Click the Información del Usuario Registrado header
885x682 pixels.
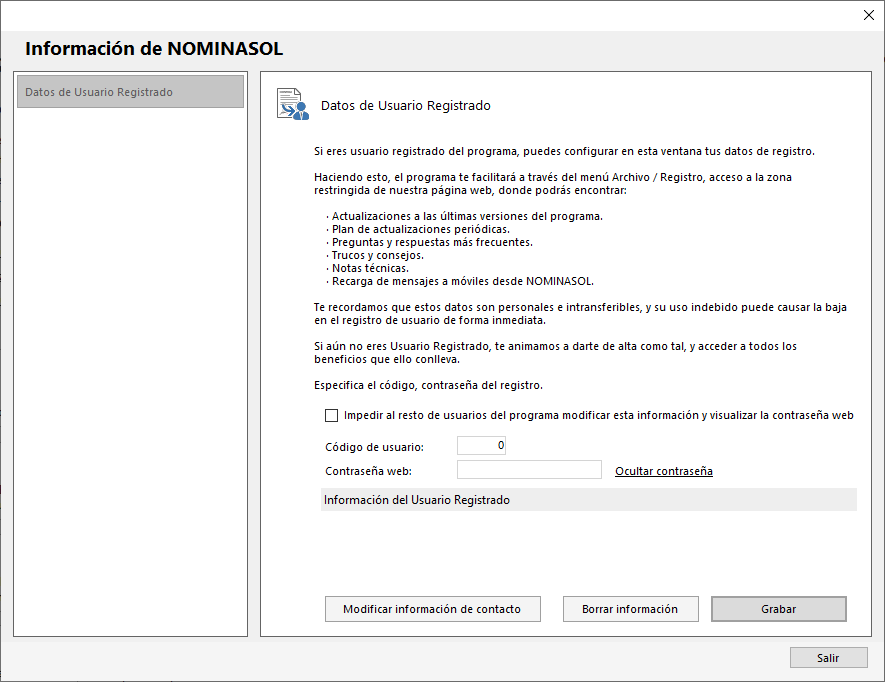pos(589,500)
